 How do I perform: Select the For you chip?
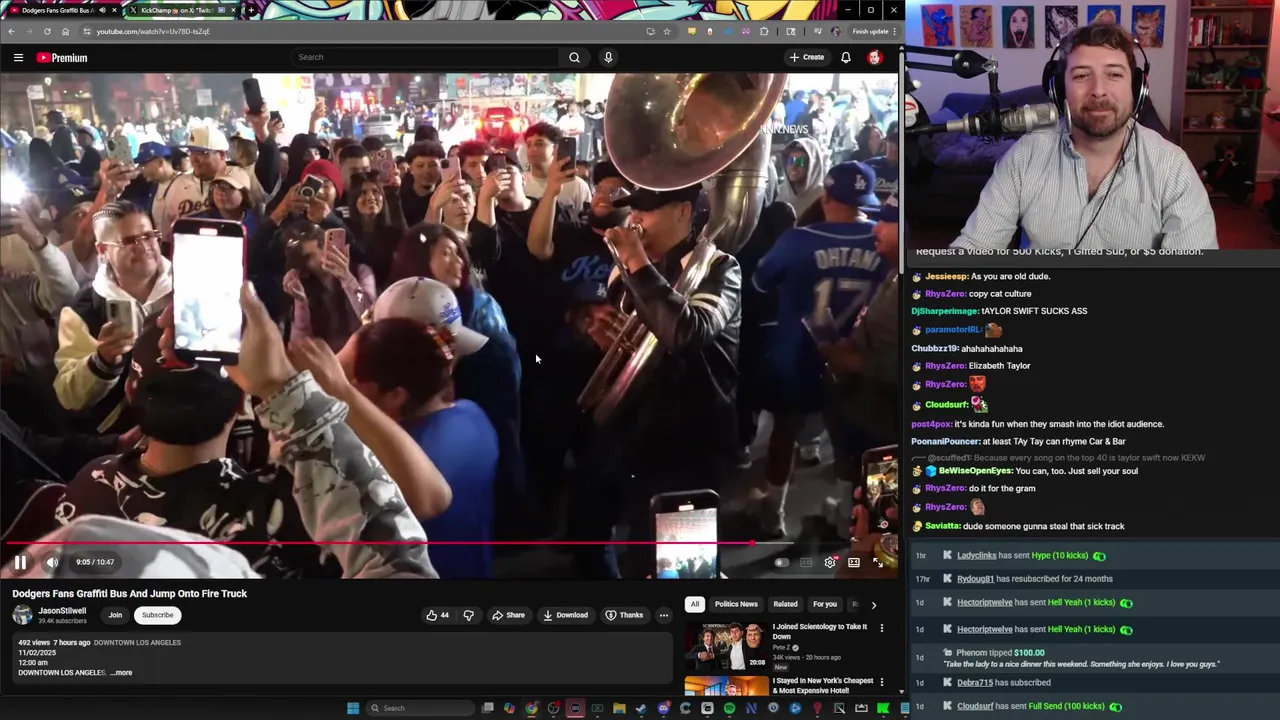click(824, 604)
